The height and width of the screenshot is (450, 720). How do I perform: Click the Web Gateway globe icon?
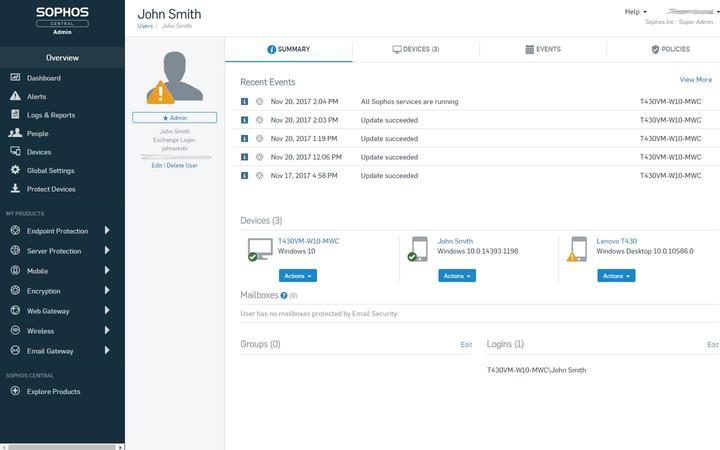tap(15, 310)
